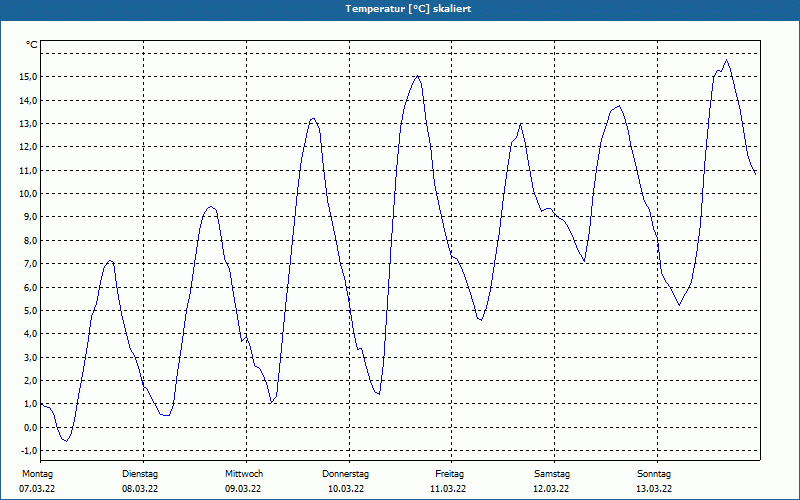This screenshot has width=800, height=500.
Task: Select the Freitag day label
Action: [x=449, y=474]
